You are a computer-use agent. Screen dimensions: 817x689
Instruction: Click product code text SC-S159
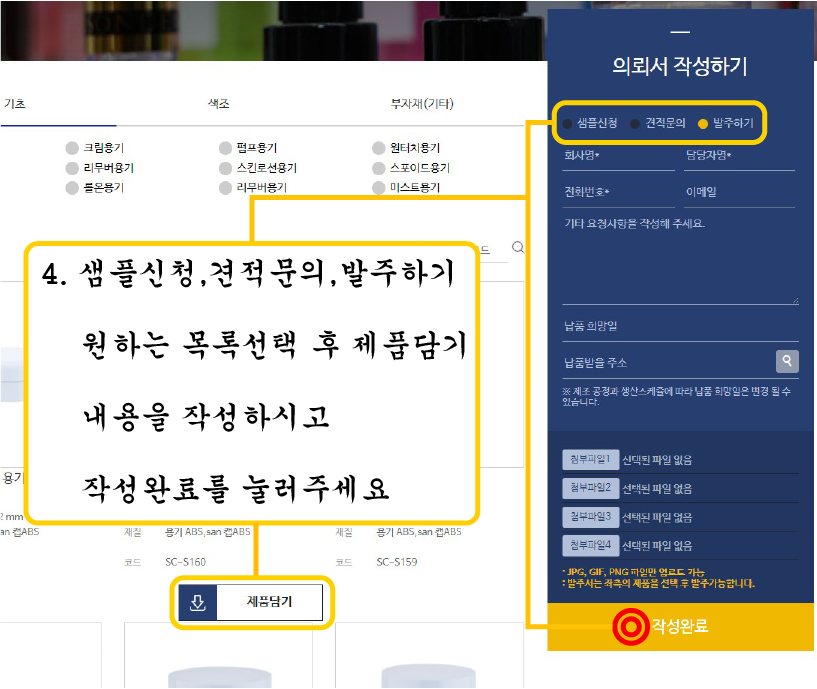tap(397, 562)
